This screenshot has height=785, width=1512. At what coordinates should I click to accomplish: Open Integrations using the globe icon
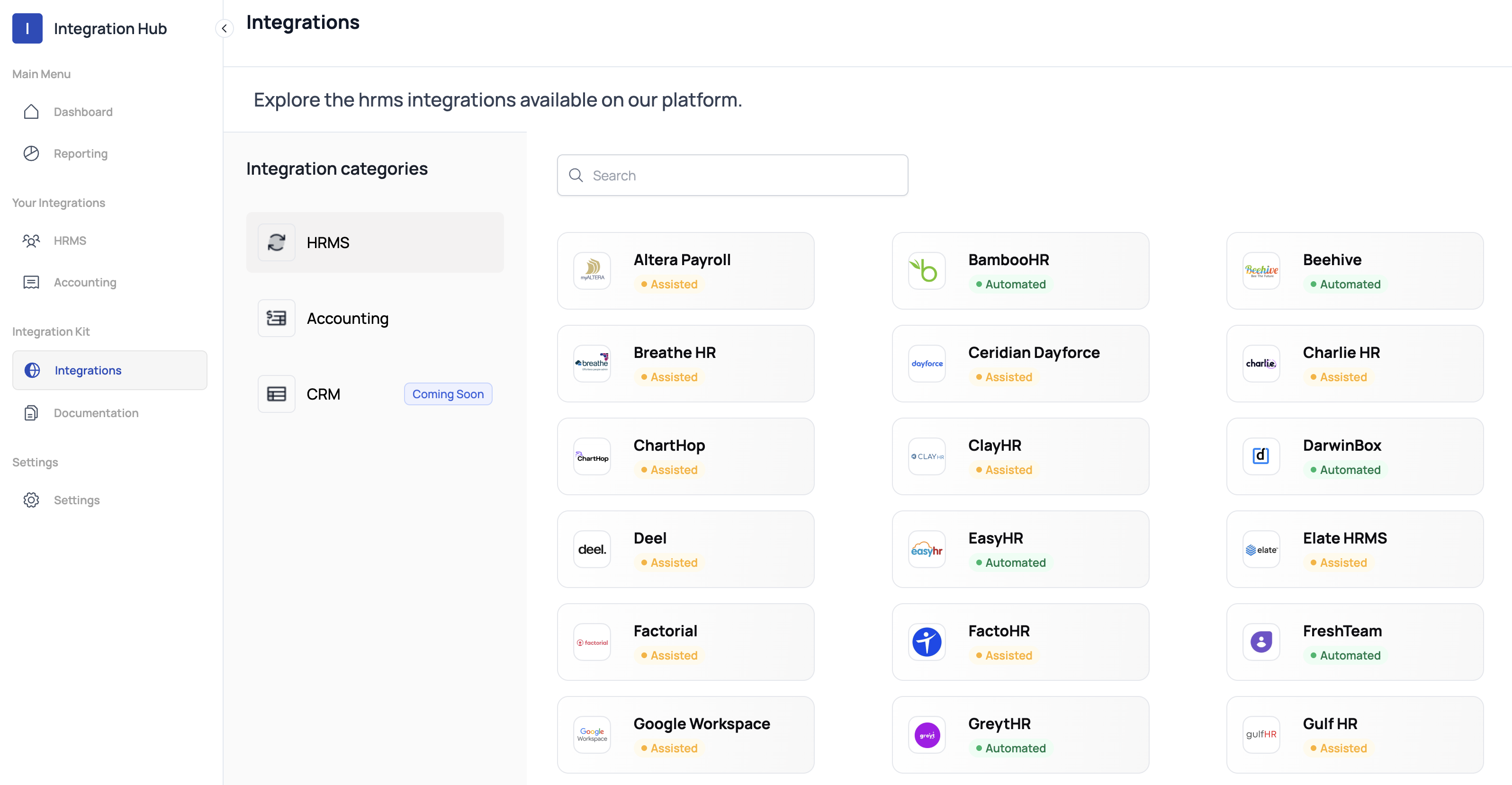pos(31,370)
